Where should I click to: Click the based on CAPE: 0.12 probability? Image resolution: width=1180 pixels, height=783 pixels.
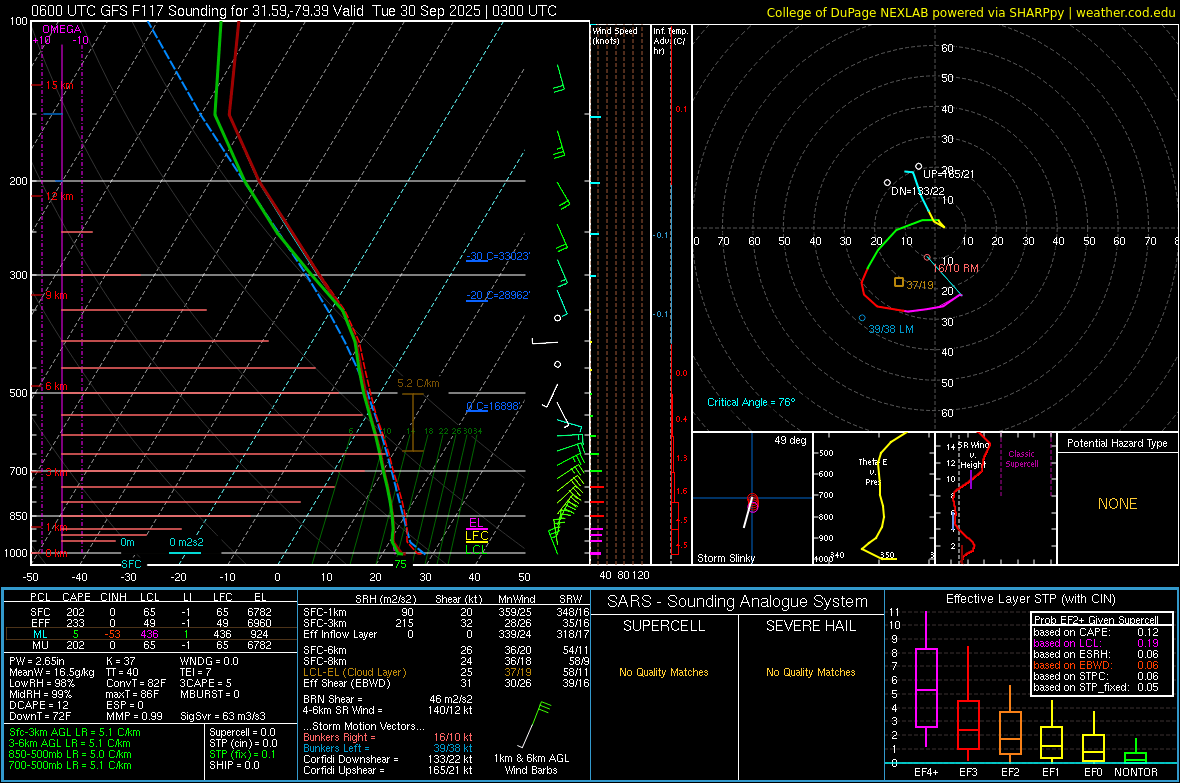[x=1096, y=632]
